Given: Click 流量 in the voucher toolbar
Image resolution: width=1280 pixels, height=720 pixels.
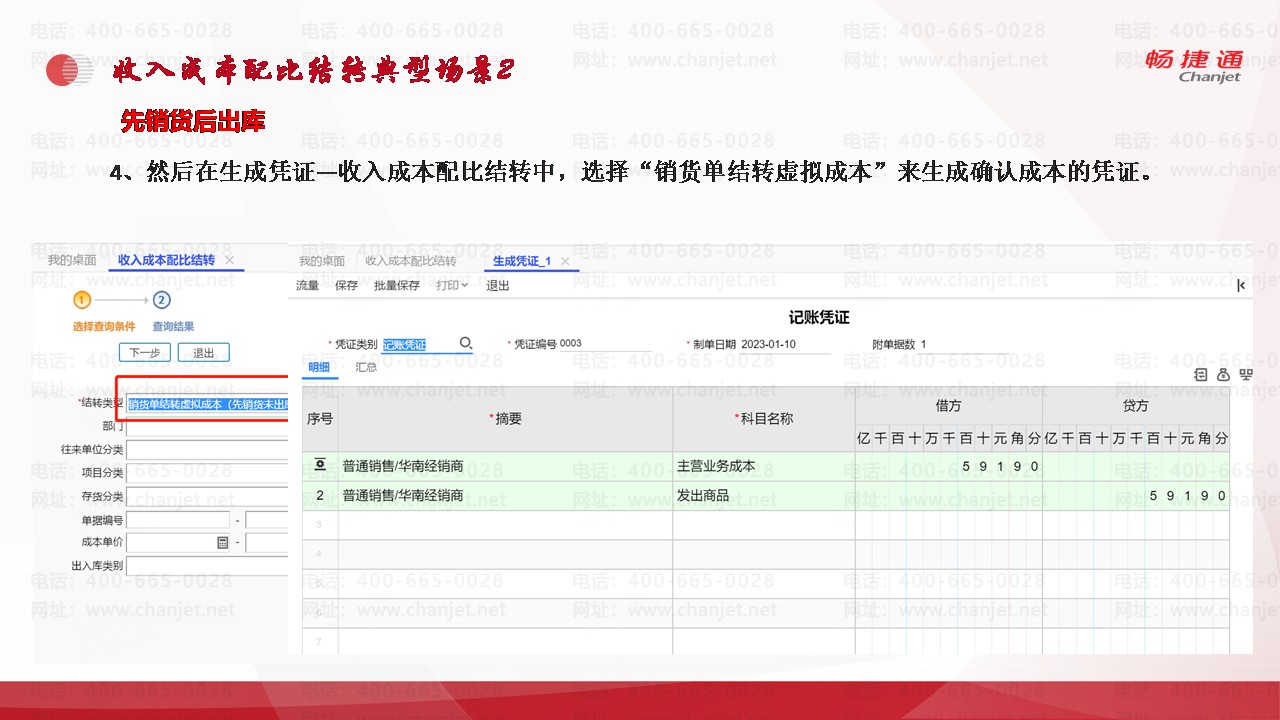Looking at the screenshot, I should [x=308, y=286].
